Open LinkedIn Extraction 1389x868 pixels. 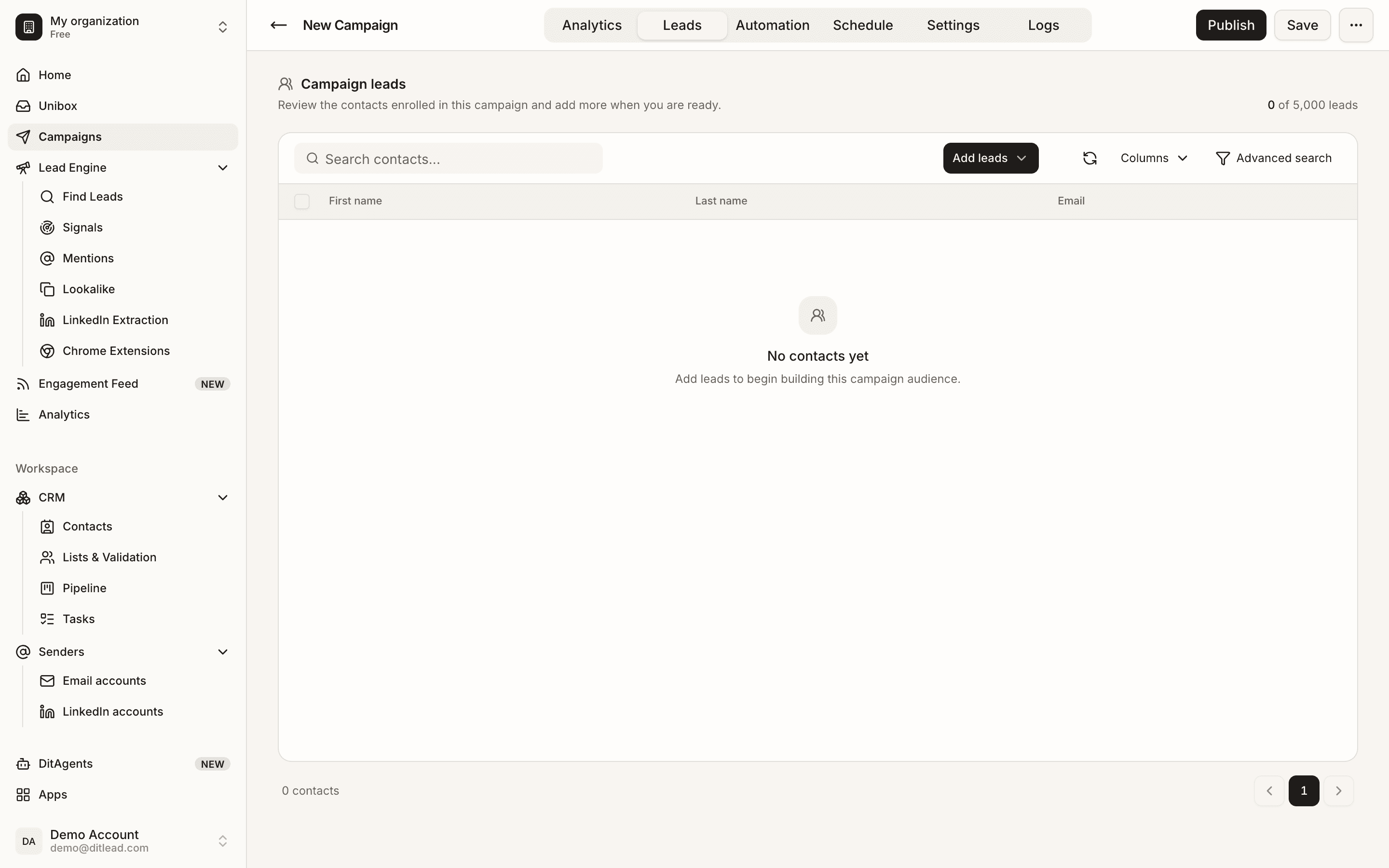coord(134,320)
